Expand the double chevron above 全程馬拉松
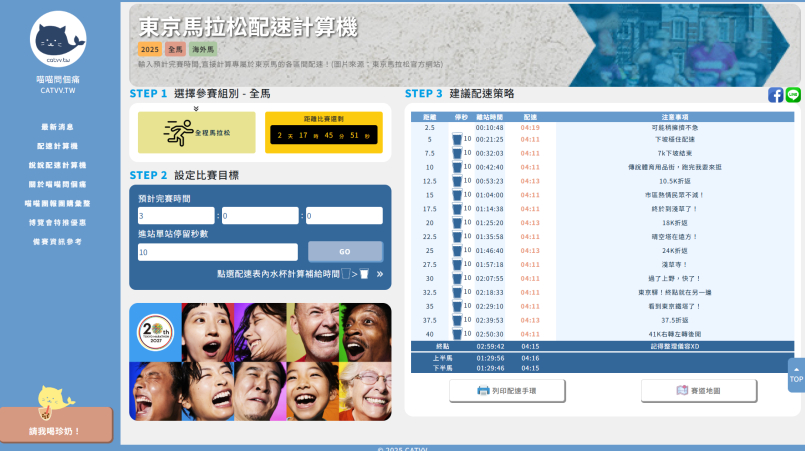Viewport: 805px width, 451px height. 196,108
